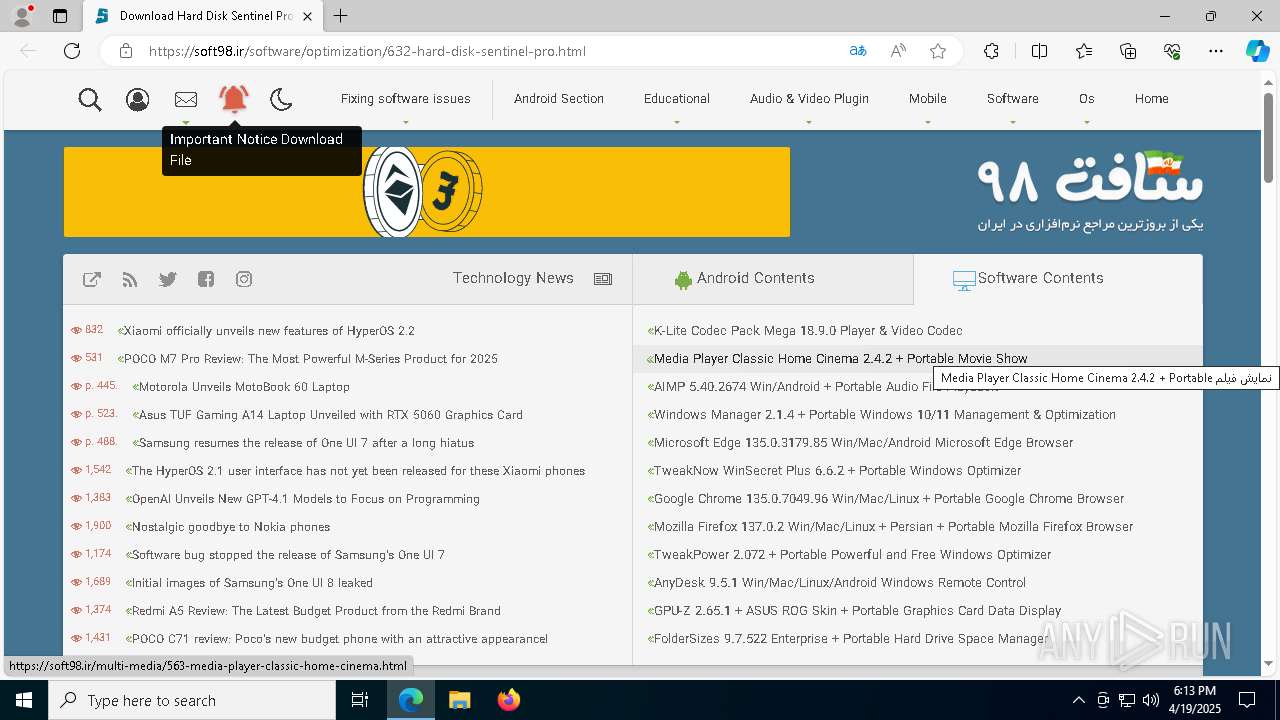This screenshot has height=720, width=1280.
Task: Open Tab actions menu icon
Action: coord(60,16)
